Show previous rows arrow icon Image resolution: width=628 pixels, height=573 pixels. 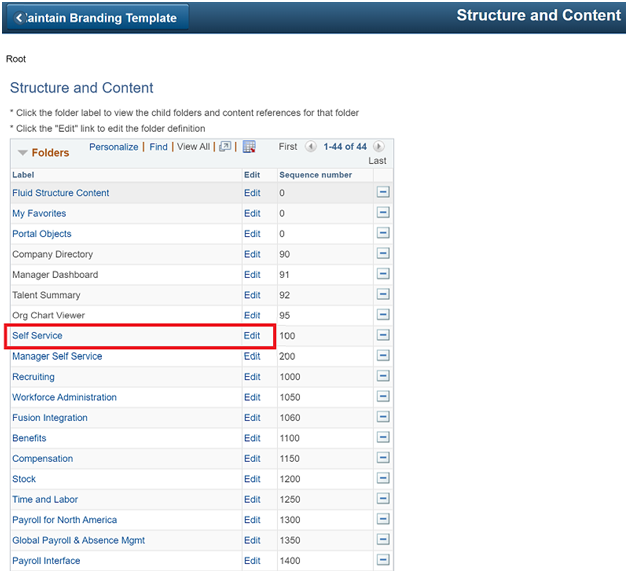[x=310, y=146]
